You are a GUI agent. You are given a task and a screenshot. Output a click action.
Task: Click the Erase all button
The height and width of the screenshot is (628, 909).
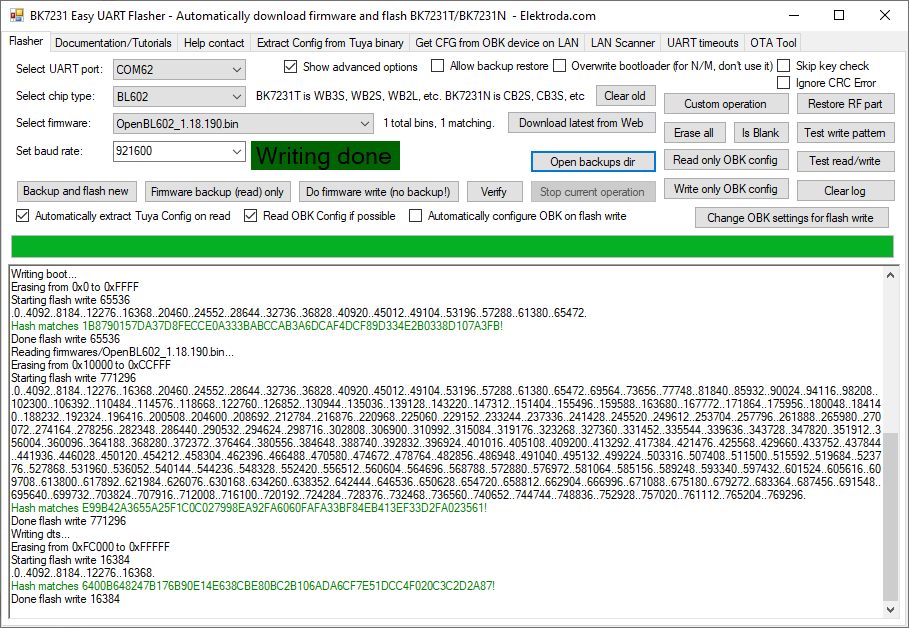click(694, 133)
